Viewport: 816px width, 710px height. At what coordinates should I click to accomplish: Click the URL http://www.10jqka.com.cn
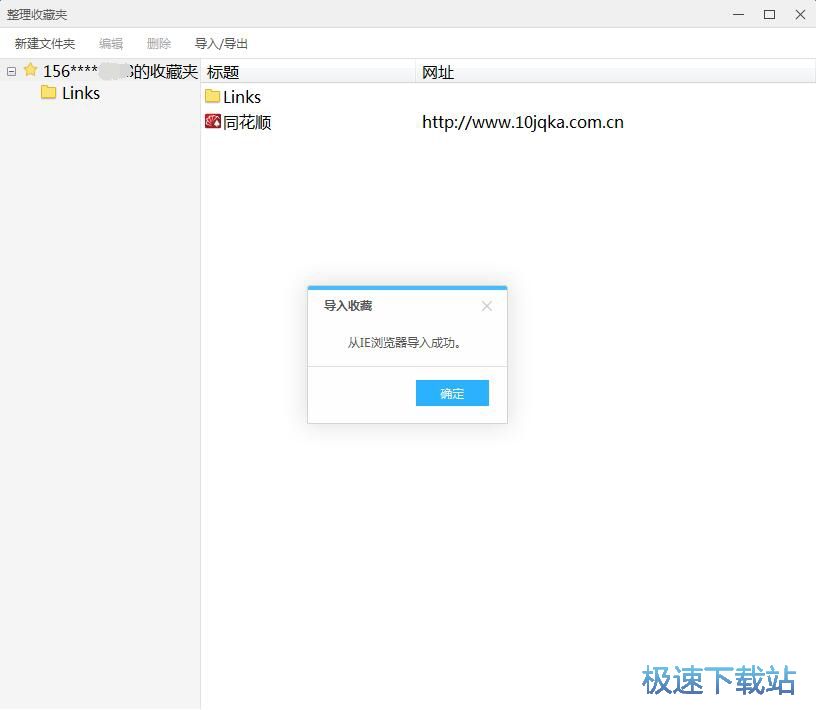point(522,122)
